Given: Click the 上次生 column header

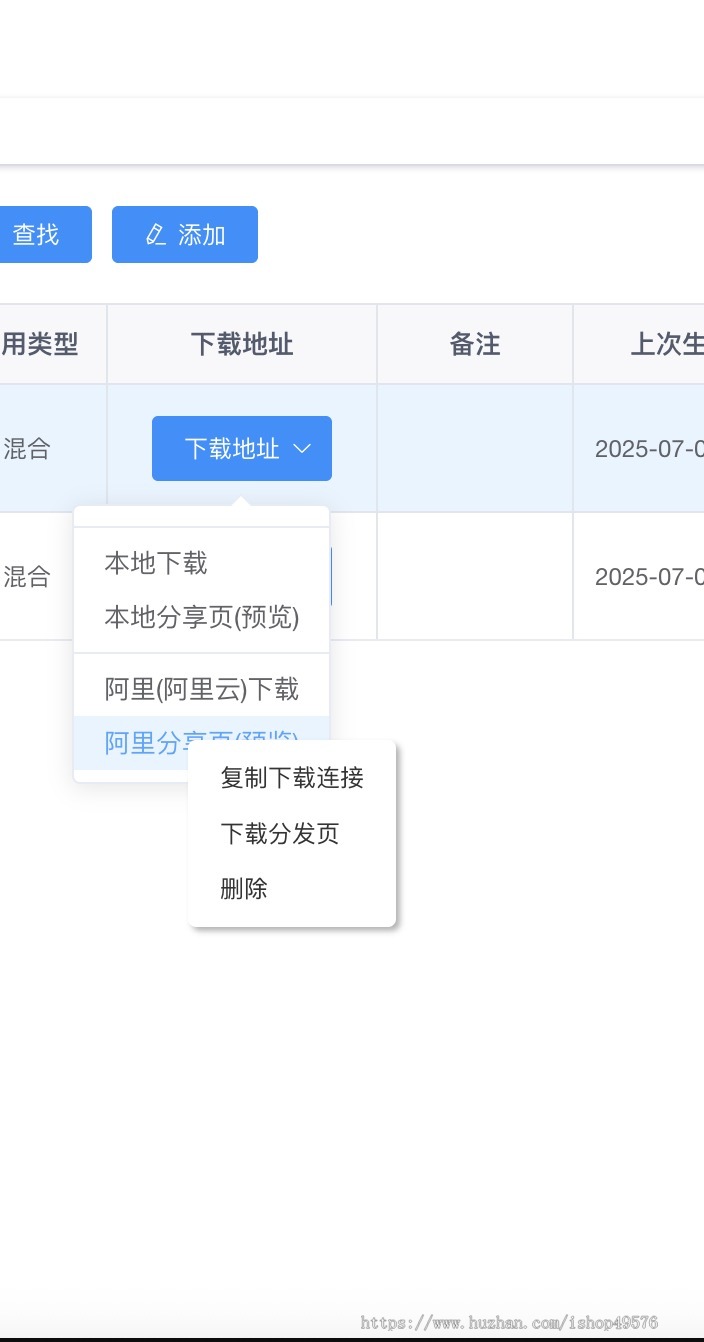Looking at the screenshot, I should (666, 345).
